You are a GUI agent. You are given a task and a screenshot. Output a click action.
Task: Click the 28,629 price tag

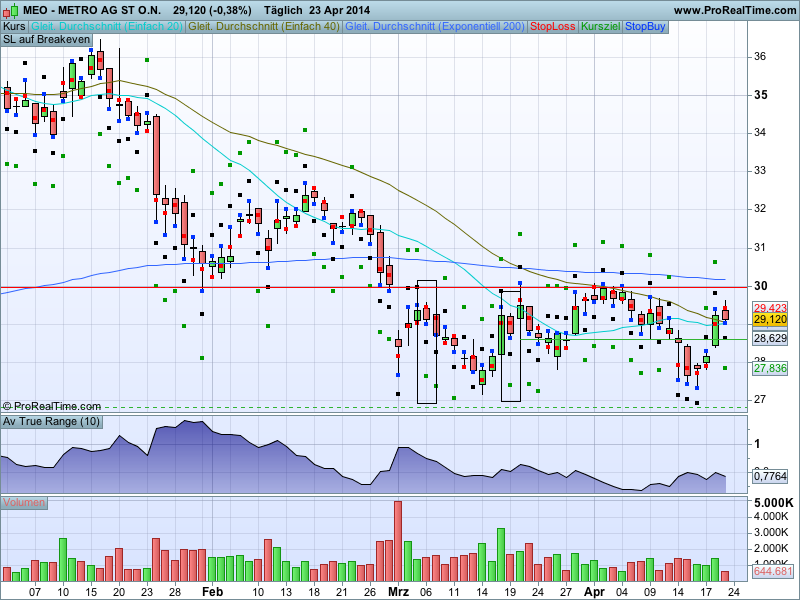(x=771, y=339)
